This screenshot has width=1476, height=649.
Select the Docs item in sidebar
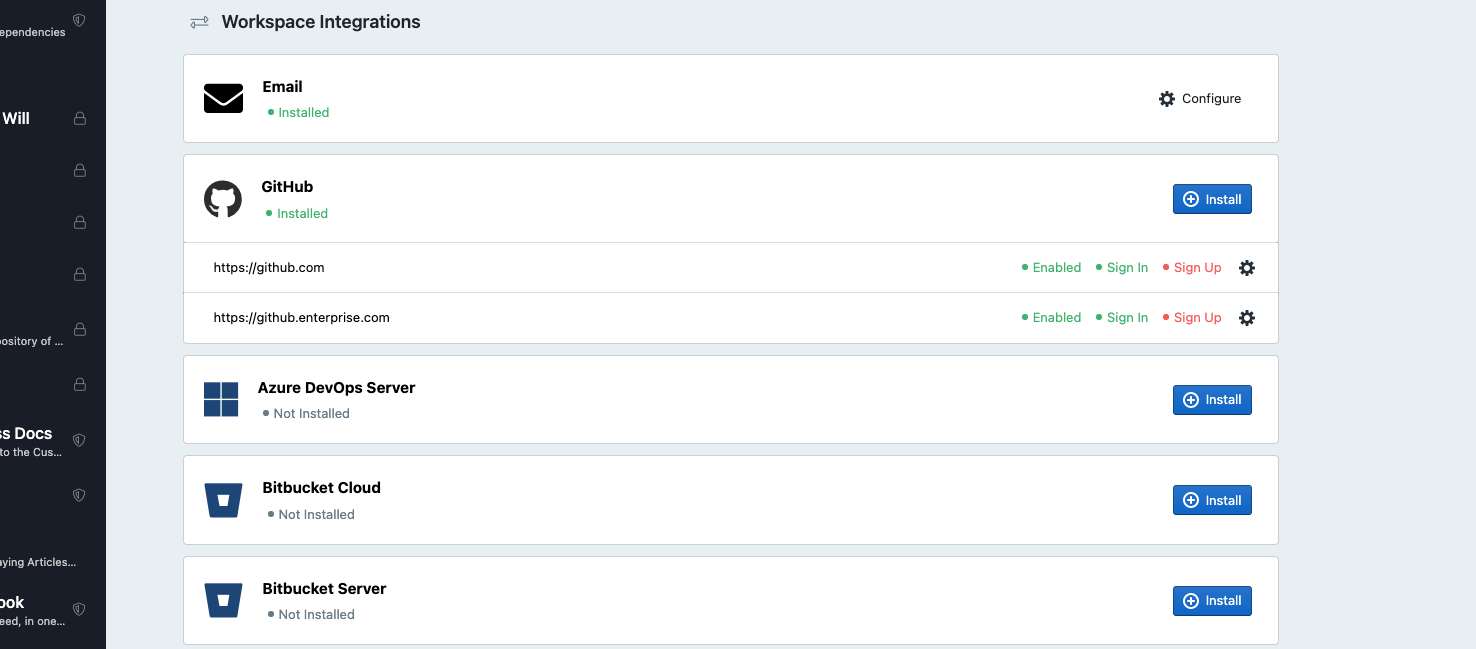pyautogui.click(x=25, y=433)
